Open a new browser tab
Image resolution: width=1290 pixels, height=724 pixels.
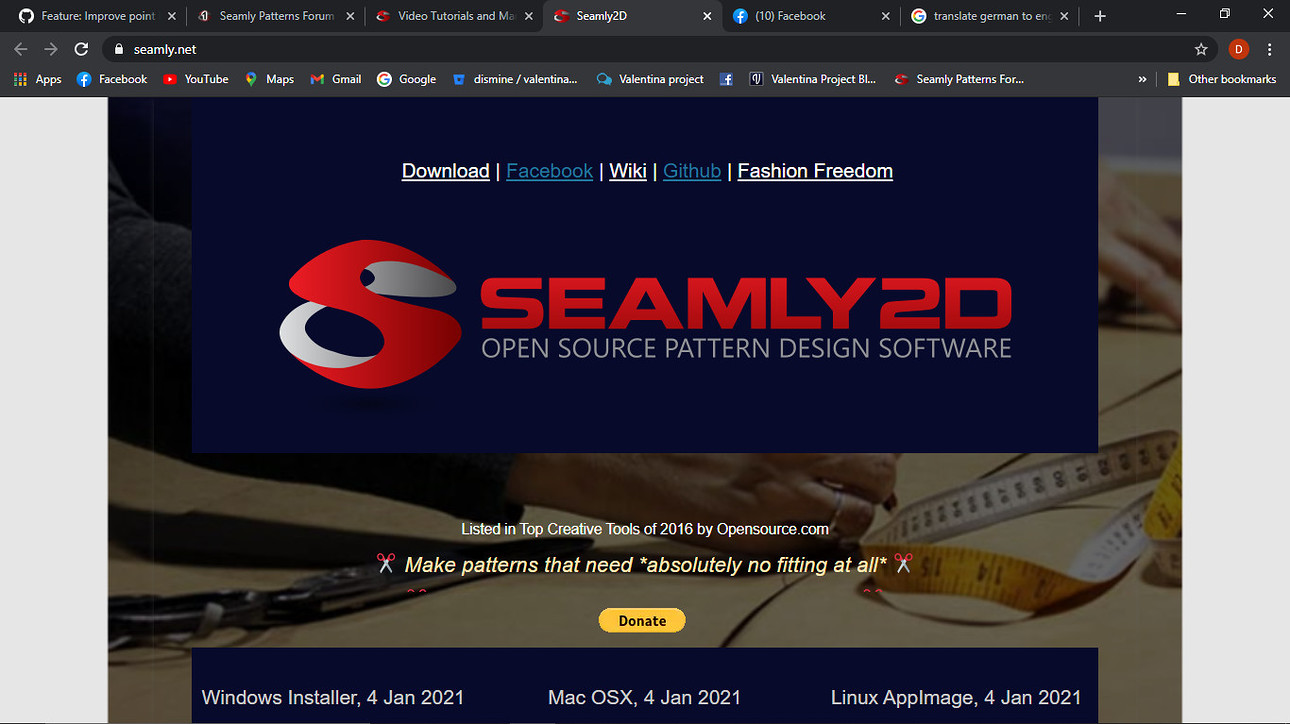[1100, 16]
